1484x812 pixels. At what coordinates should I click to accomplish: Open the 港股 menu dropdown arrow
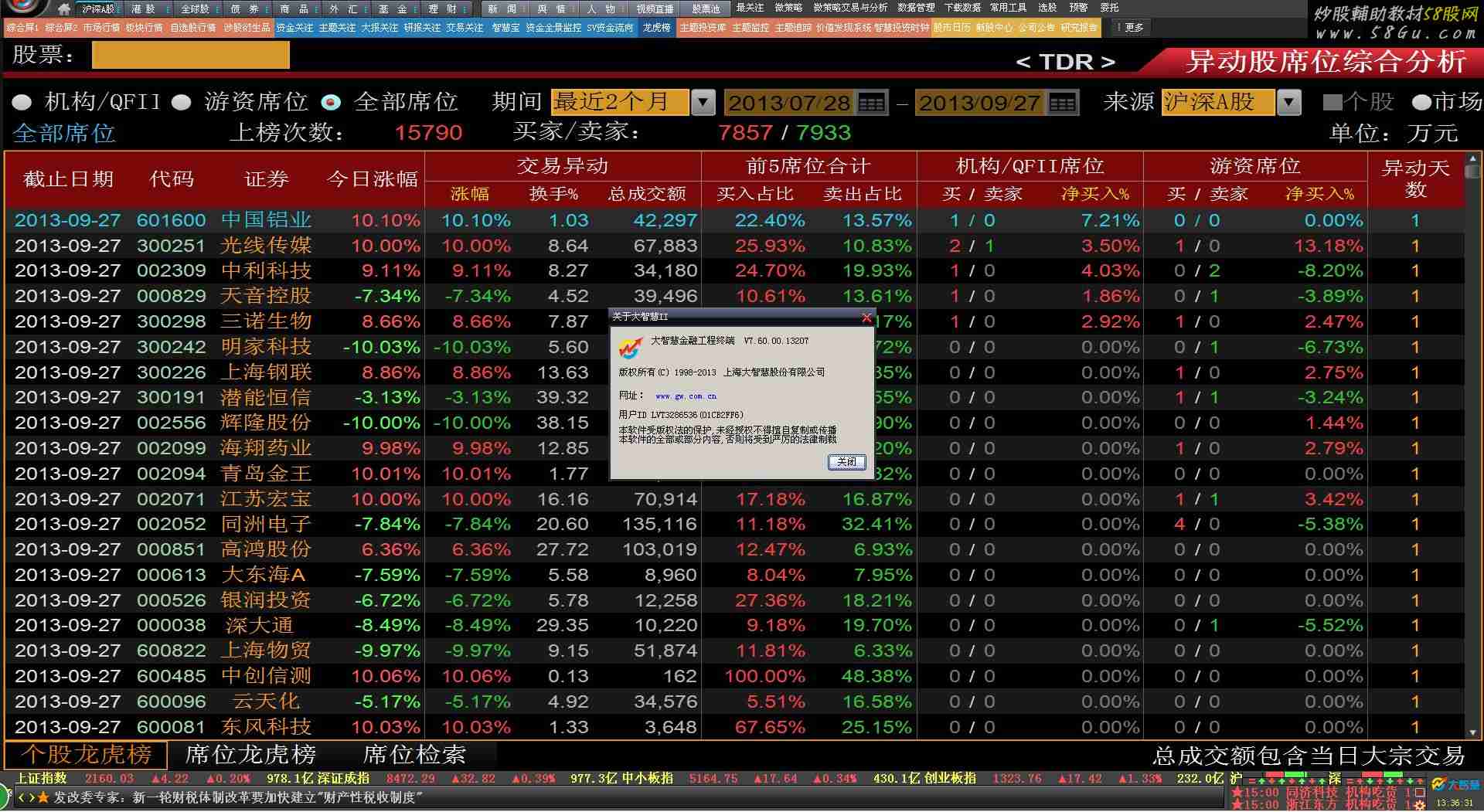[x=168, y=9]
